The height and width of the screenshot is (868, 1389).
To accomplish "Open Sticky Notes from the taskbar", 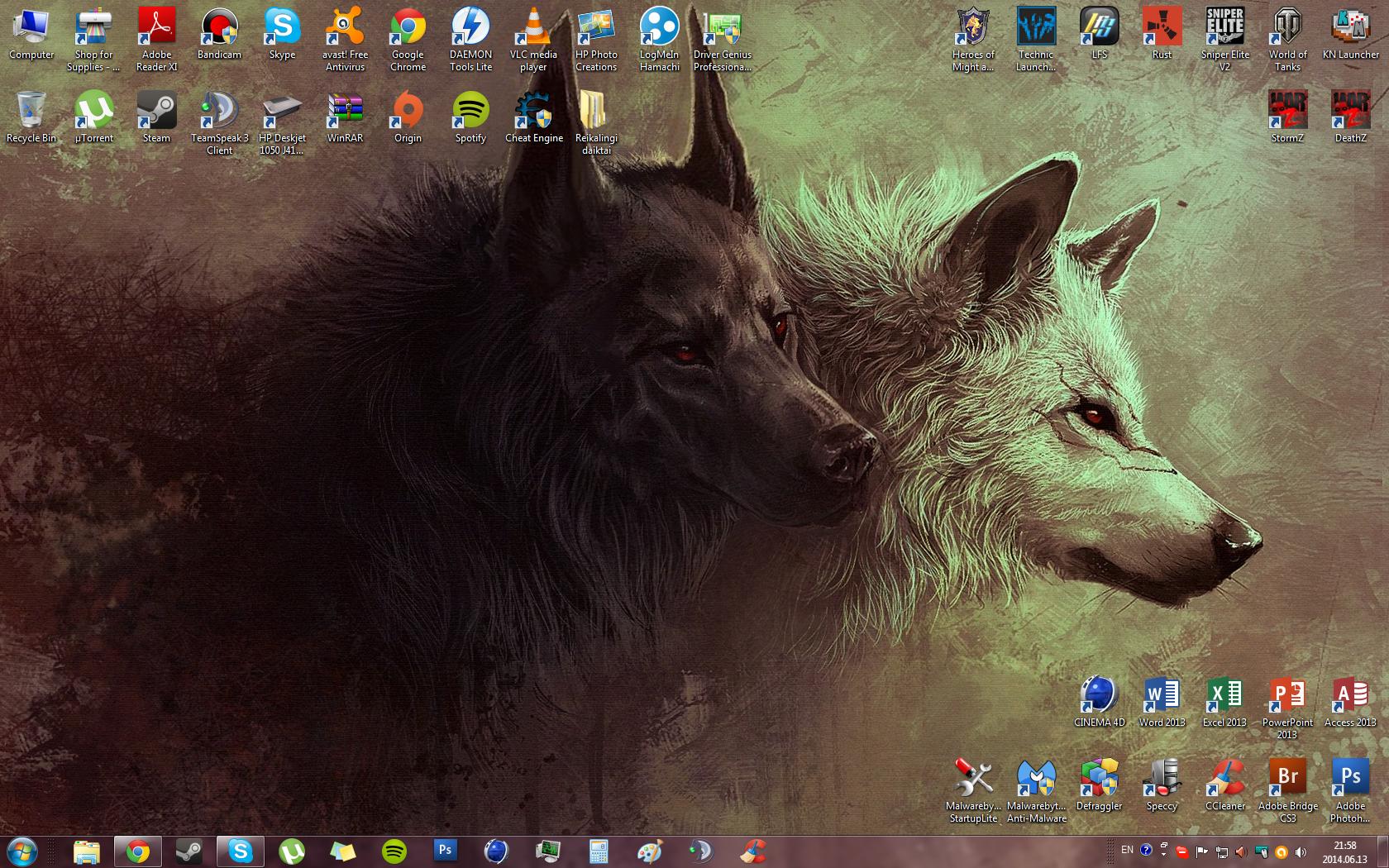I will coord(343,851).
